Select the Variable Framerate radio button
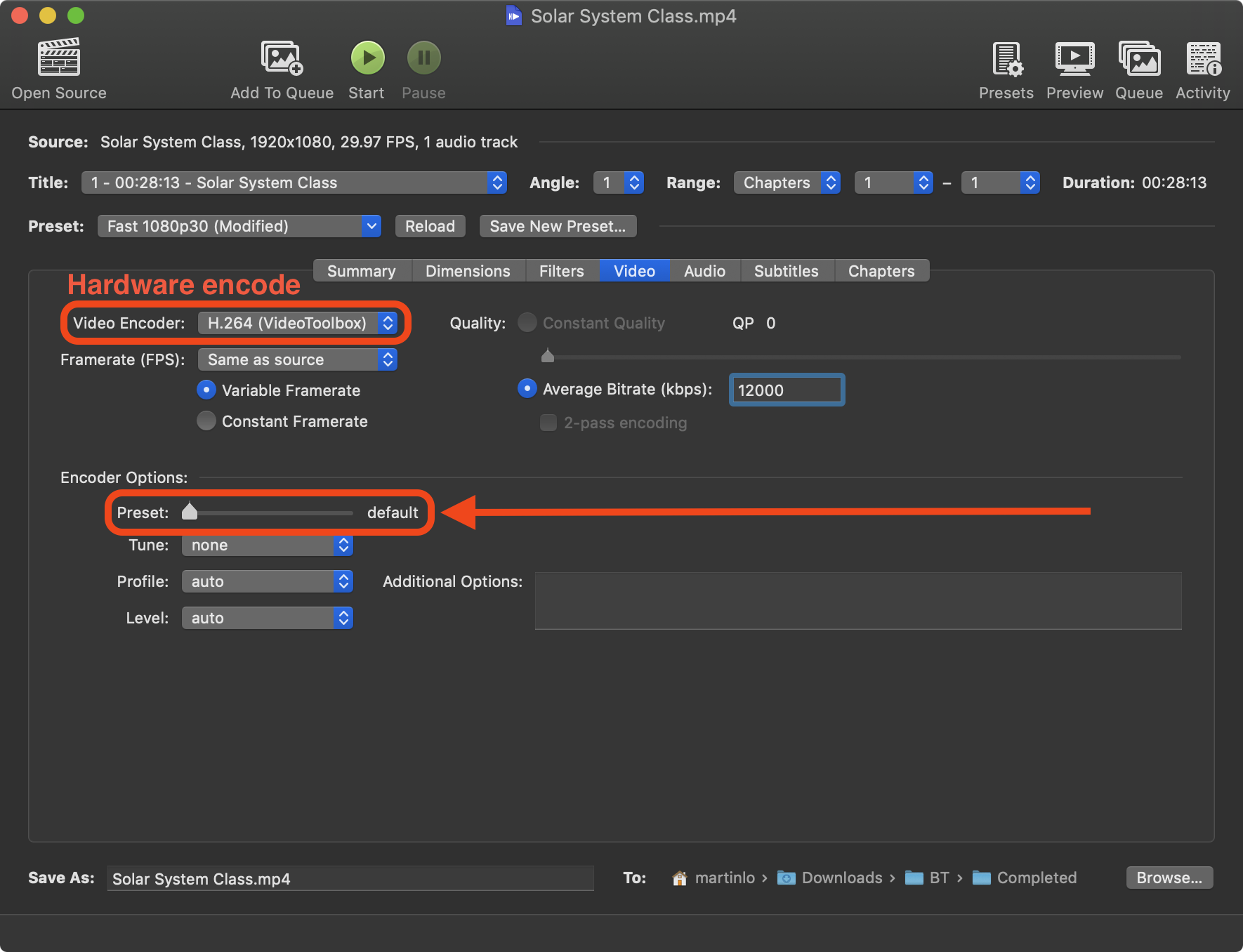1243x952 pixels. tap(206, 390)
